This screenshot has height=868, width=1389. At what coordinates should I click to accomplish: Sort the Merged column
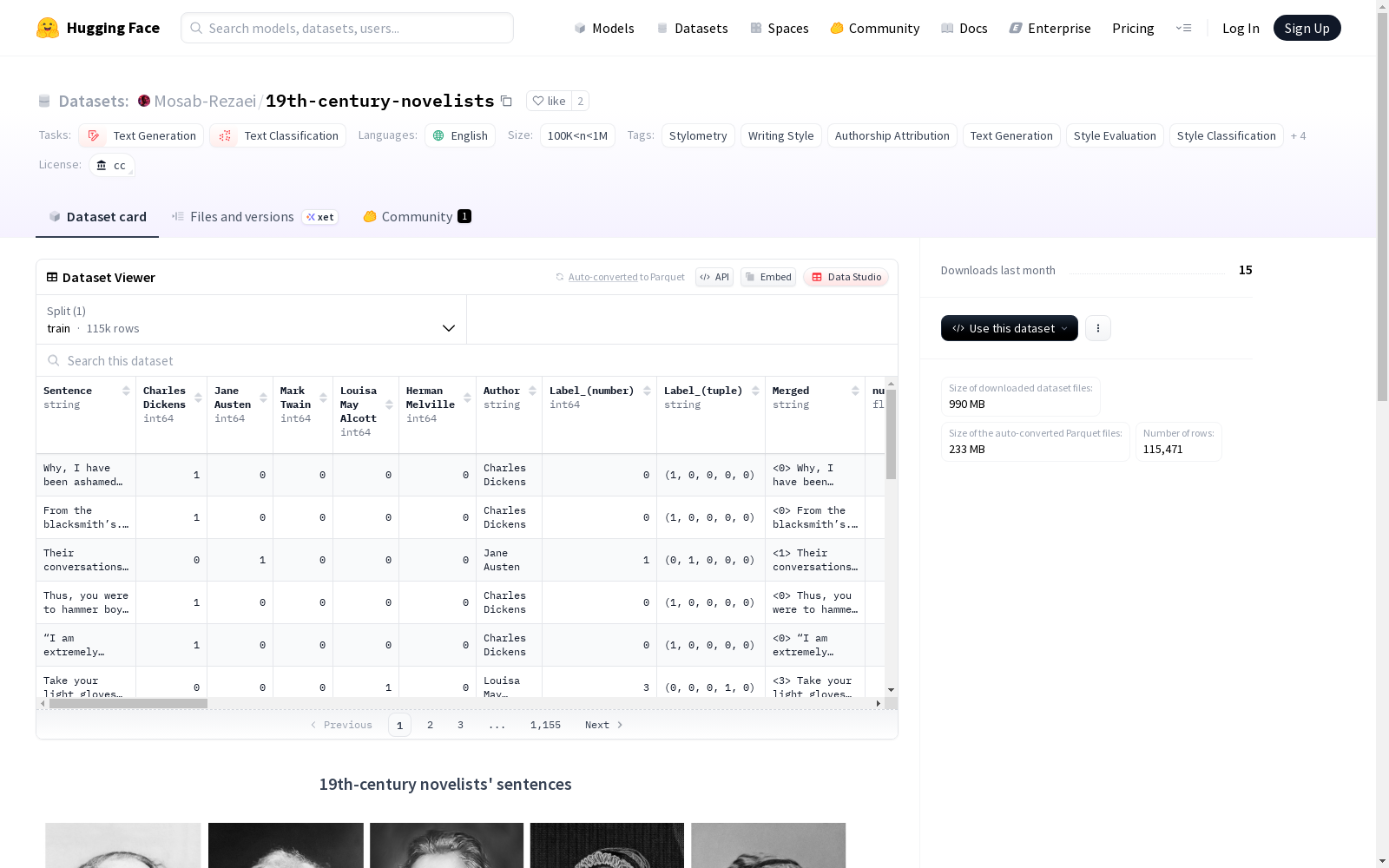(855, 391)
